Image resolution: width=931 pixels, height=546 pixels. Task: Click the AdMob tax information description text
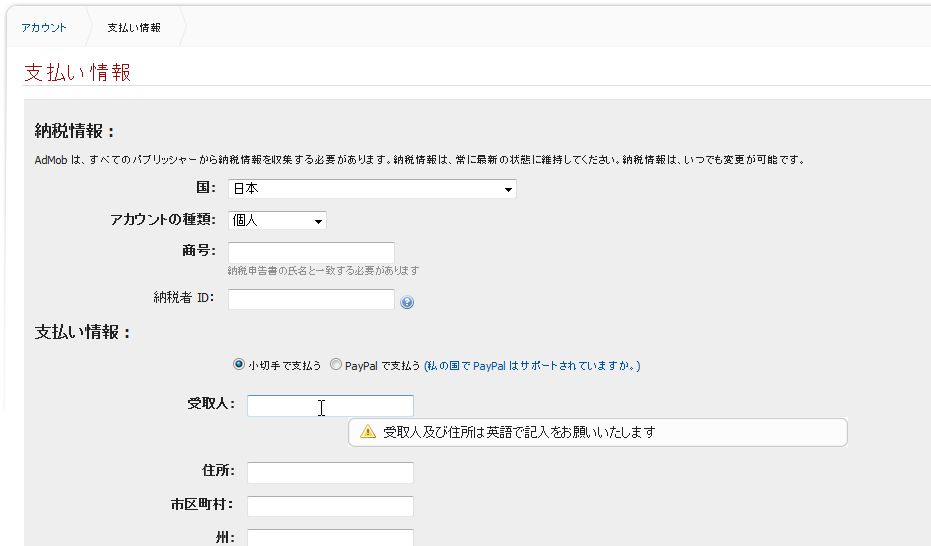tap(419, 159)
